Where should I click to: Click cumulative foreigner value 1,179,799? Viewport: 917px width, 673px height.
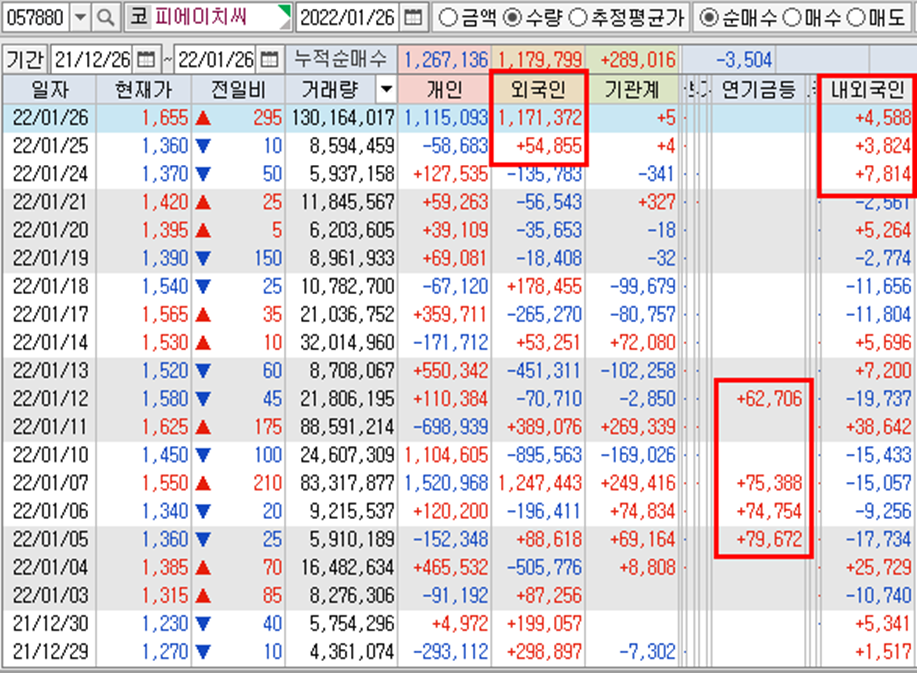click(539, 60)
